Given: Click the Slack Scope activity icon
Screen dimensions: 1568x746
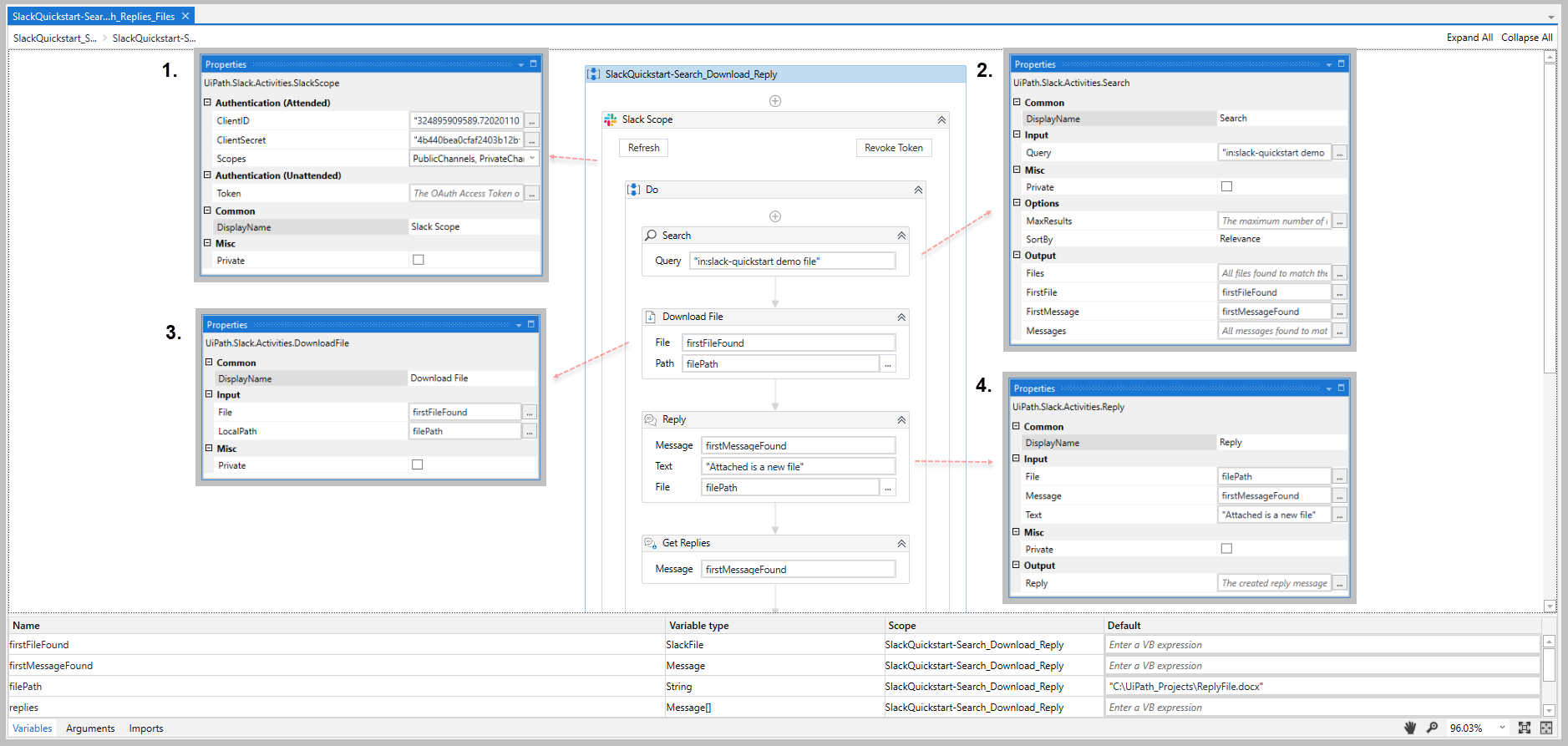Looking at the screenshot, I should point(611,119).
